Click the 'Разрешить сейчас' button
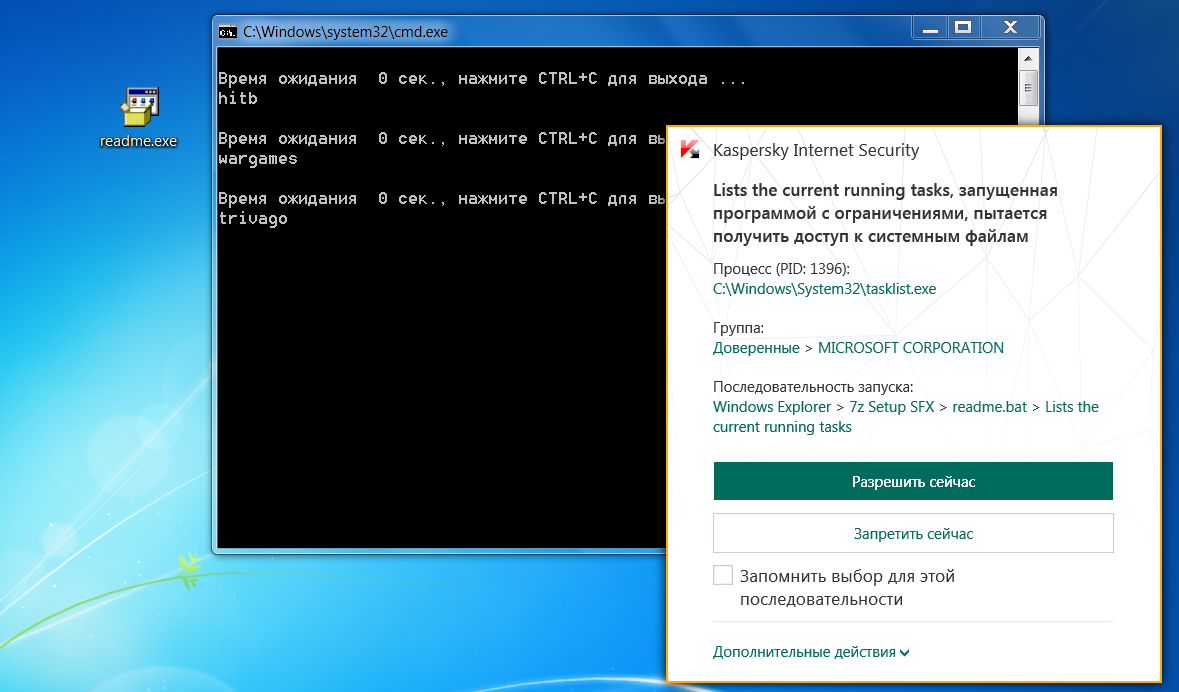This screenshot has width=1179, height=692. [913, 481]
